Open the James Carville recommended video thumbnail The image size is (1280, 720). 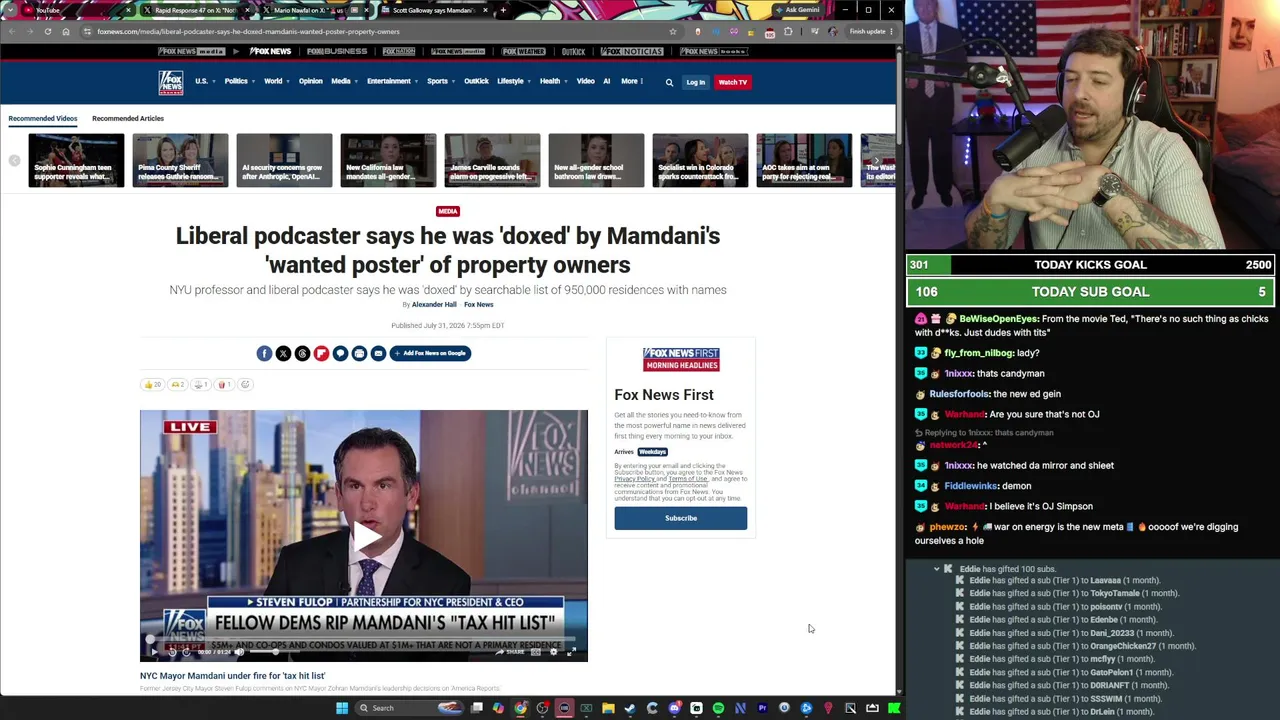point(492,160)
